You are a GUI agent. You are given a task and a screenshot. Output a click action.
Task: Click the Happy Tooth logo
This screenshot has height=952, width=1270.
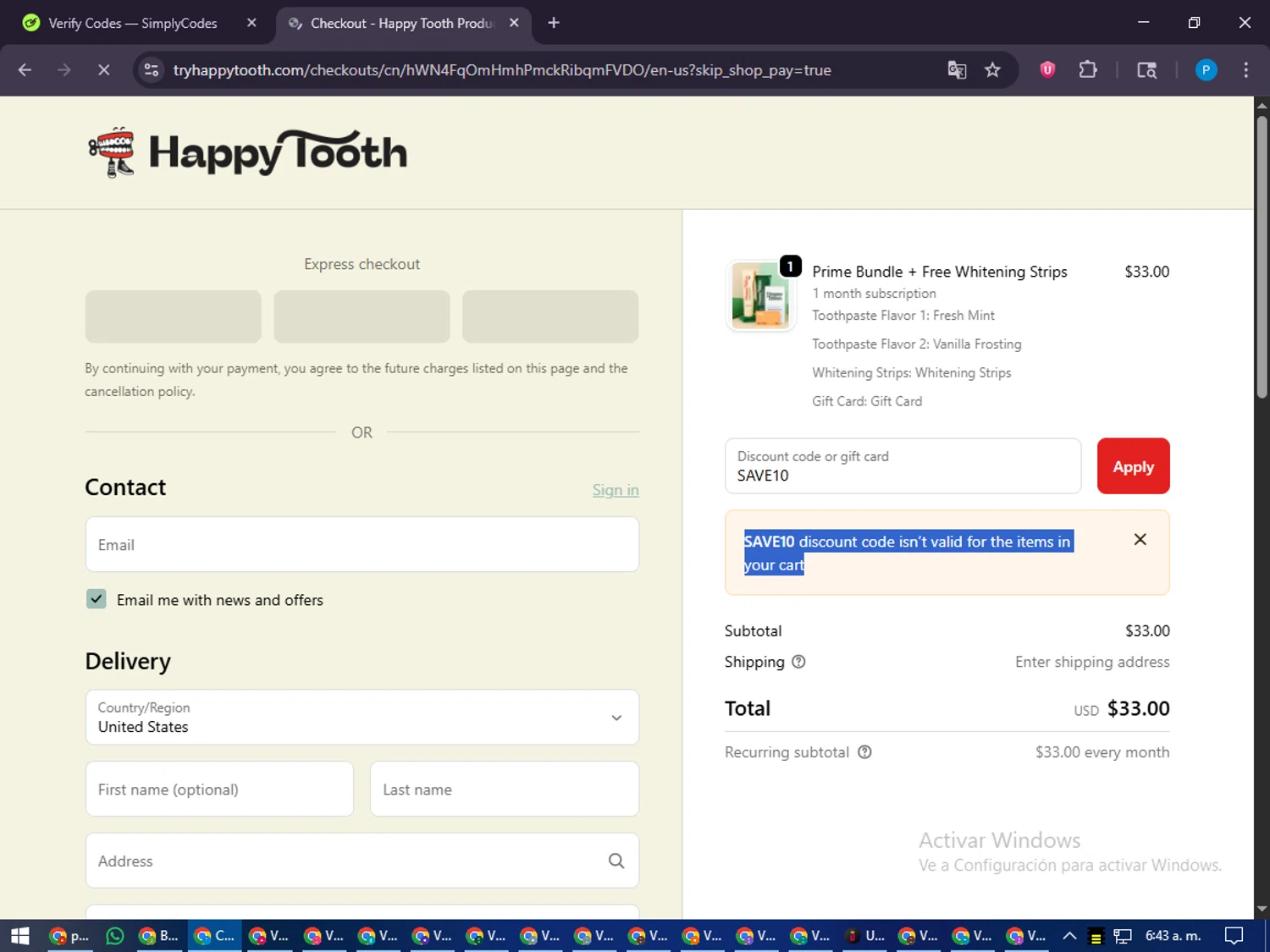coord(247,152)
